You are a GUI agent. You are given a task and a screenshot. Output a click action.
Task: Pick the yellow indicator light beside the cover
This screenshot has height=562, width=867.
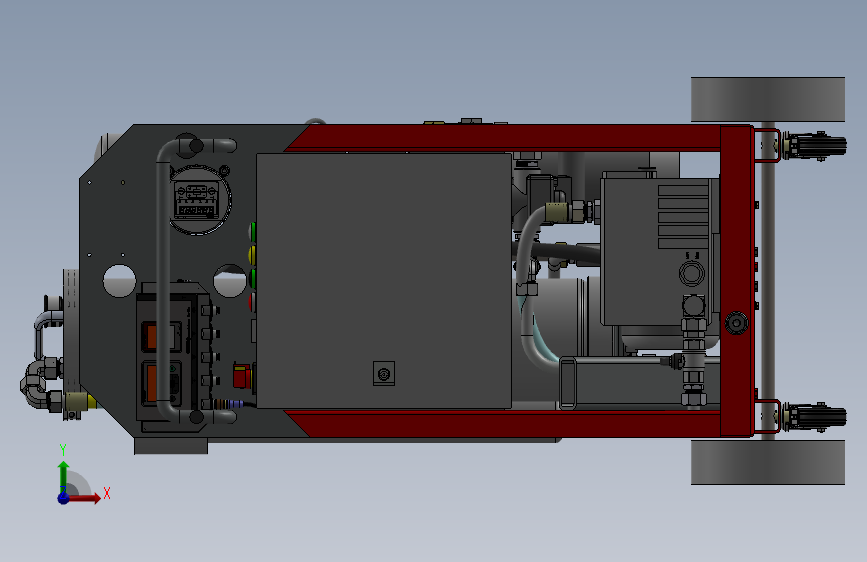(252, 255)
